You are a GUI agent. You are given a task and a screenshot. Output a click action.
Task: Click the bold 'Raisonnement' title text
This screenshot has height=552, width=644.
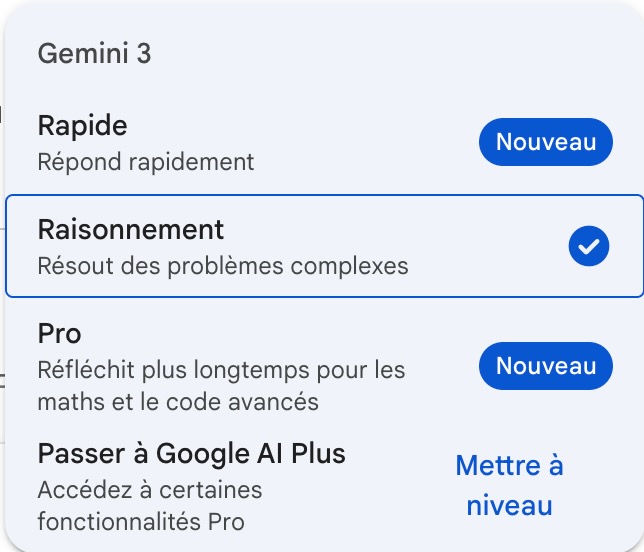point(131,230)
